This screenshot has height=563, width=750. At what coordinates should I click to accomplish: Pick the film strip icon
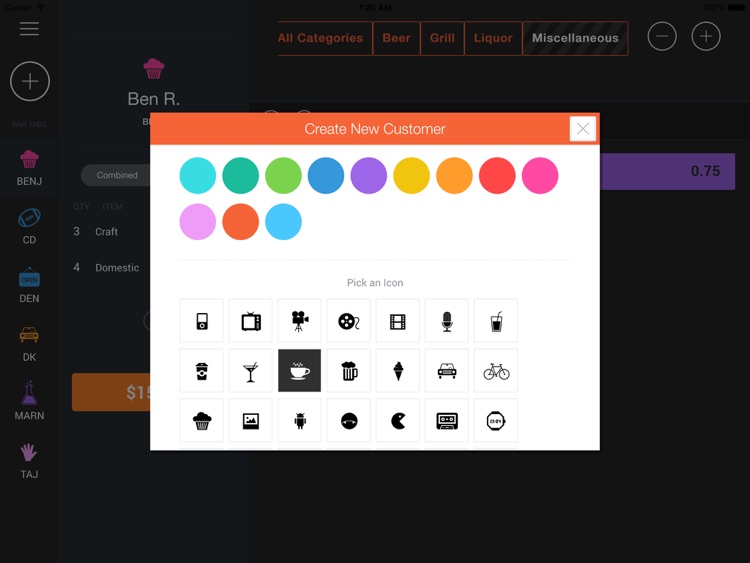[x=397, y=321]
